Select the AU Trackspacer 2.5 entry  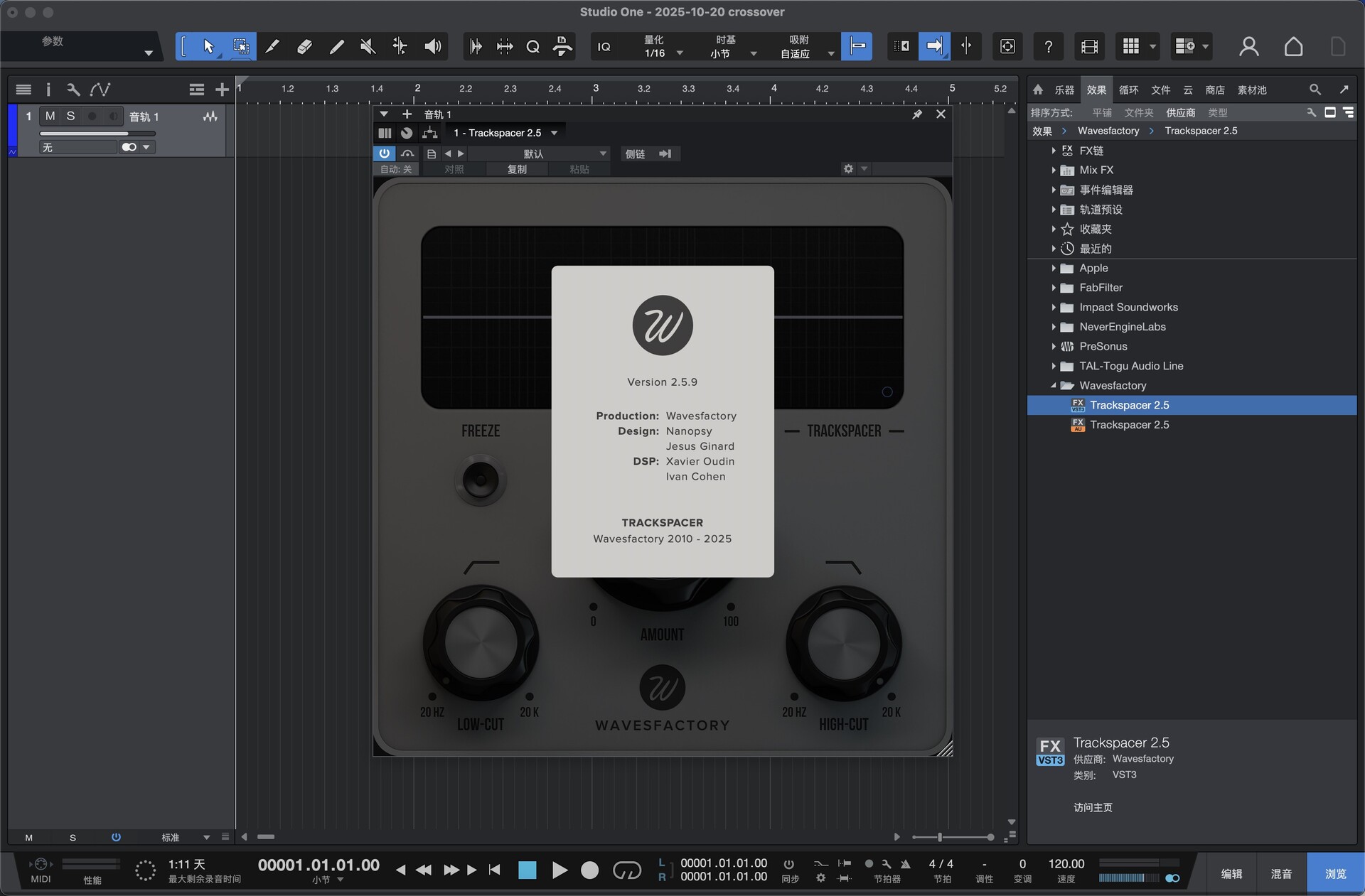point(1129,425)
